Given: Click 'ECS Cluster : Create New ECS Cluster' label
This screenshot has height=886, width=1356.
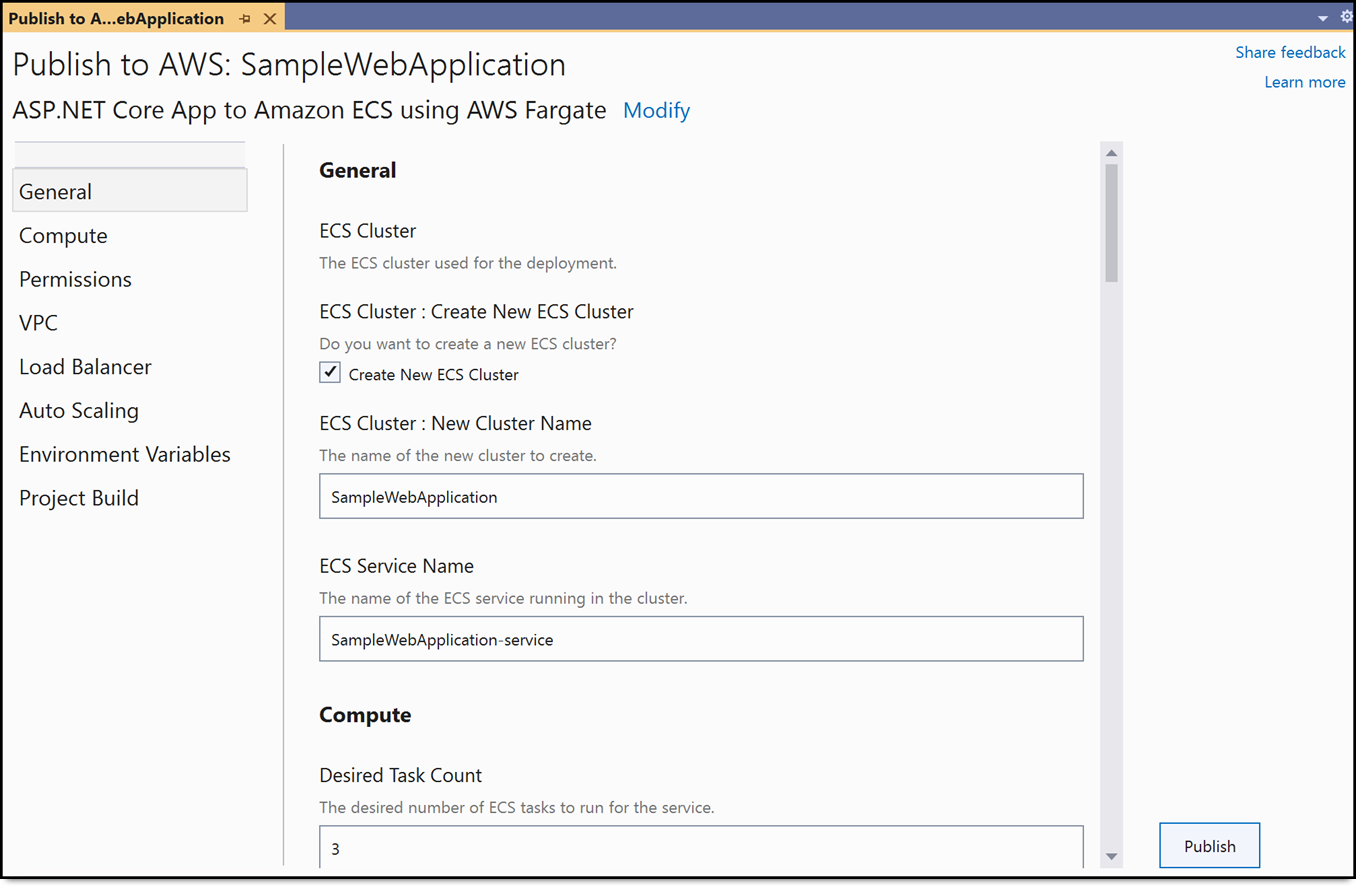Looking at the screenshot, I should click(x=476, y=312).
